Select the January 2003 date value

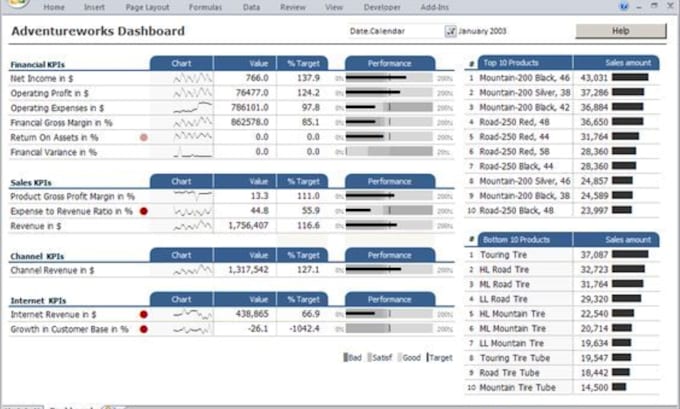tap(482, 31)
